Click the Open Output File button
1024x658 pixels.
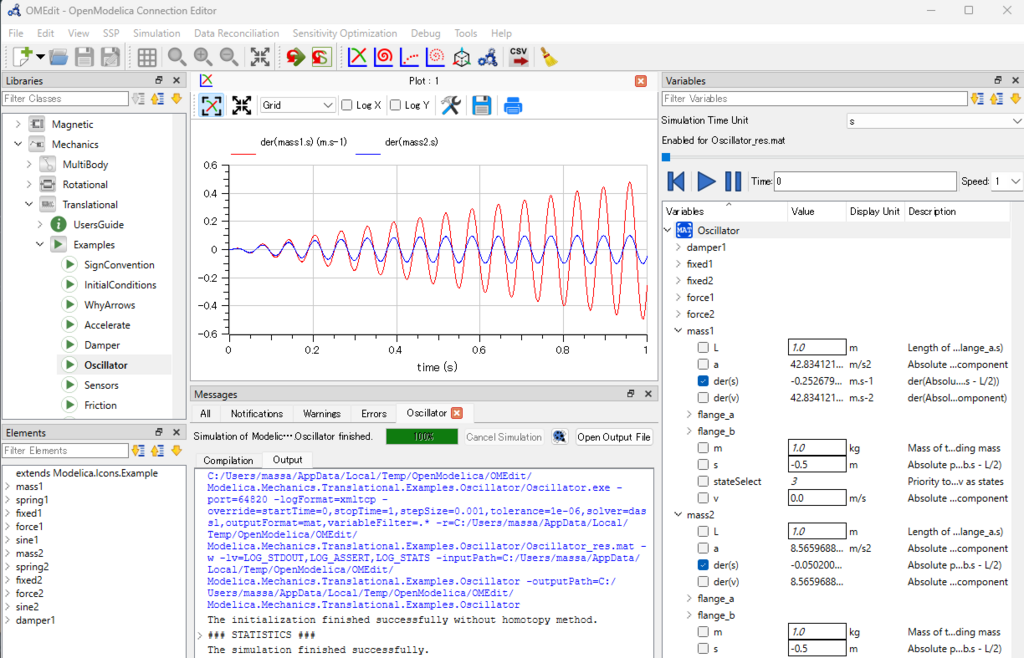pos(614,437)
